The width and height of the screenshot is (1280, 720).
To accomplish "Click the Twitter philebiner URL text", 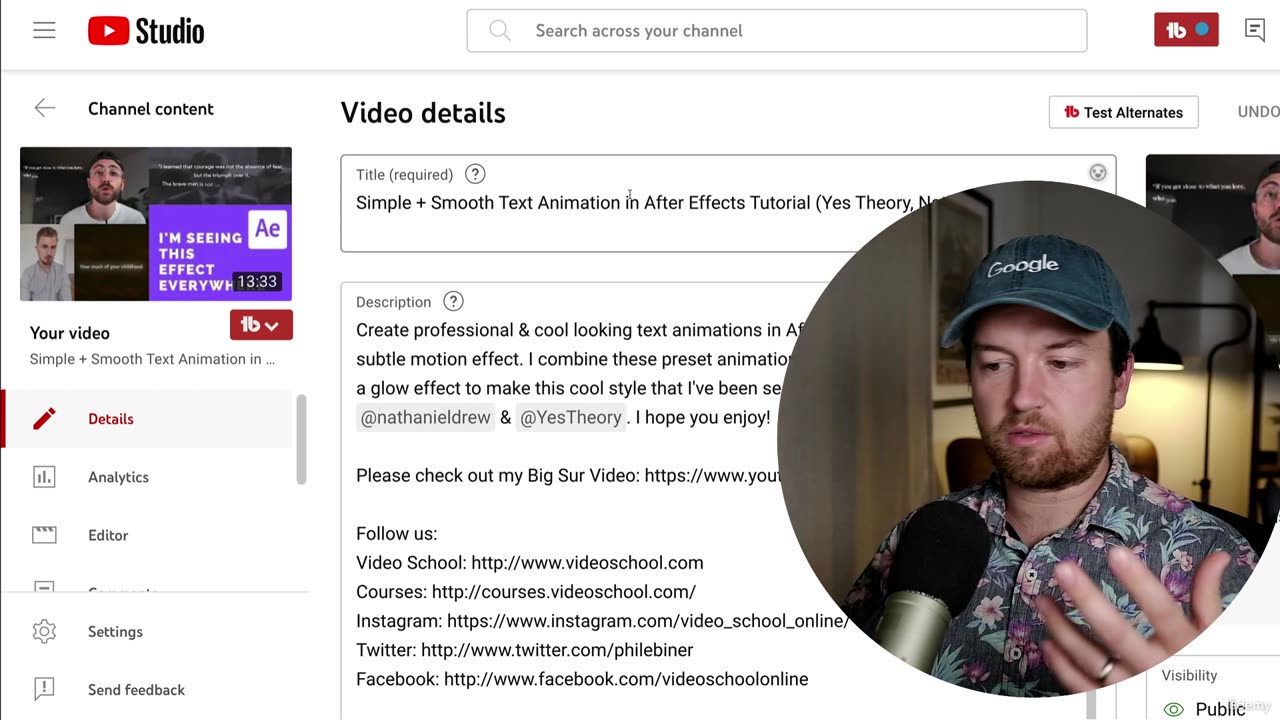I will 557,650.
